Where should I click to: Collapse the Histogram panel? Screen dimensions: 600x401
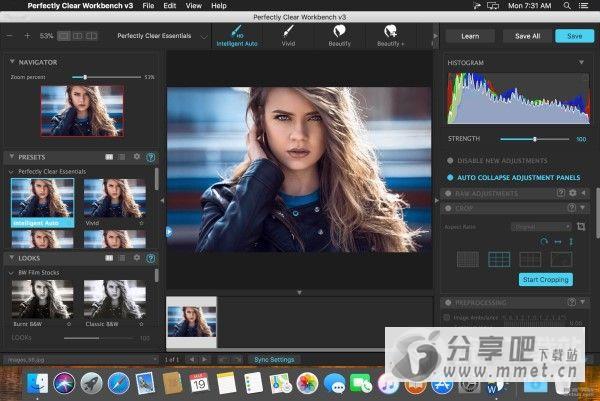point(581,62)
